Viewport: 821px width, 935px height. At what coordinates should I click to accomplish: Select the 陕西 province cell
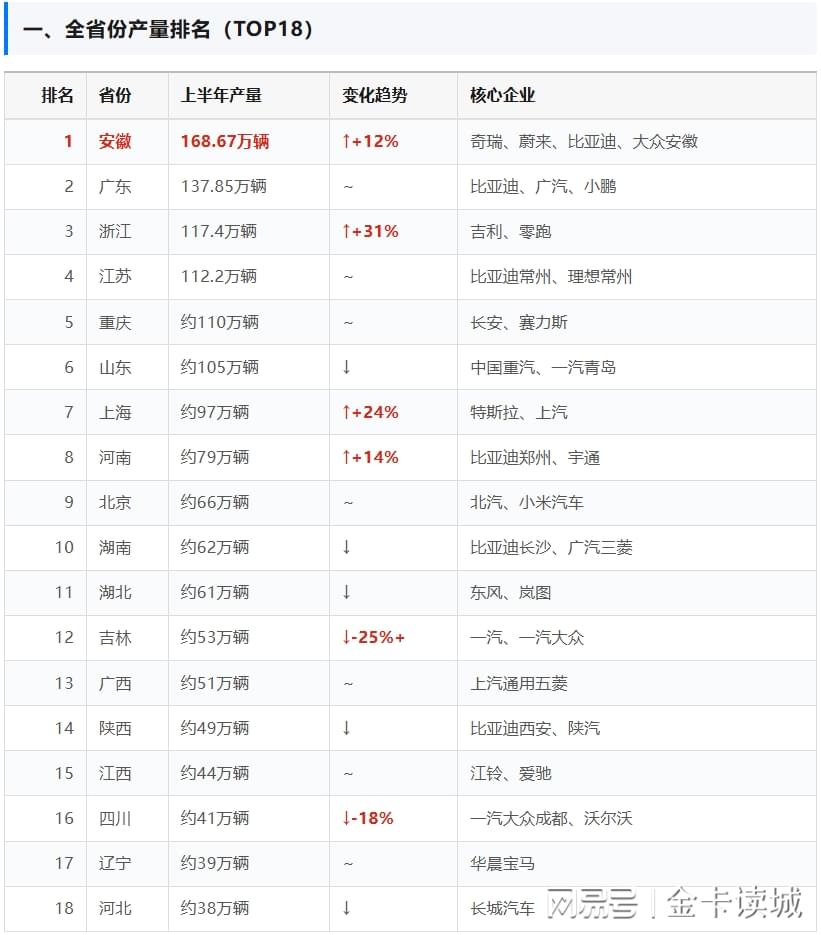(115, 728)
